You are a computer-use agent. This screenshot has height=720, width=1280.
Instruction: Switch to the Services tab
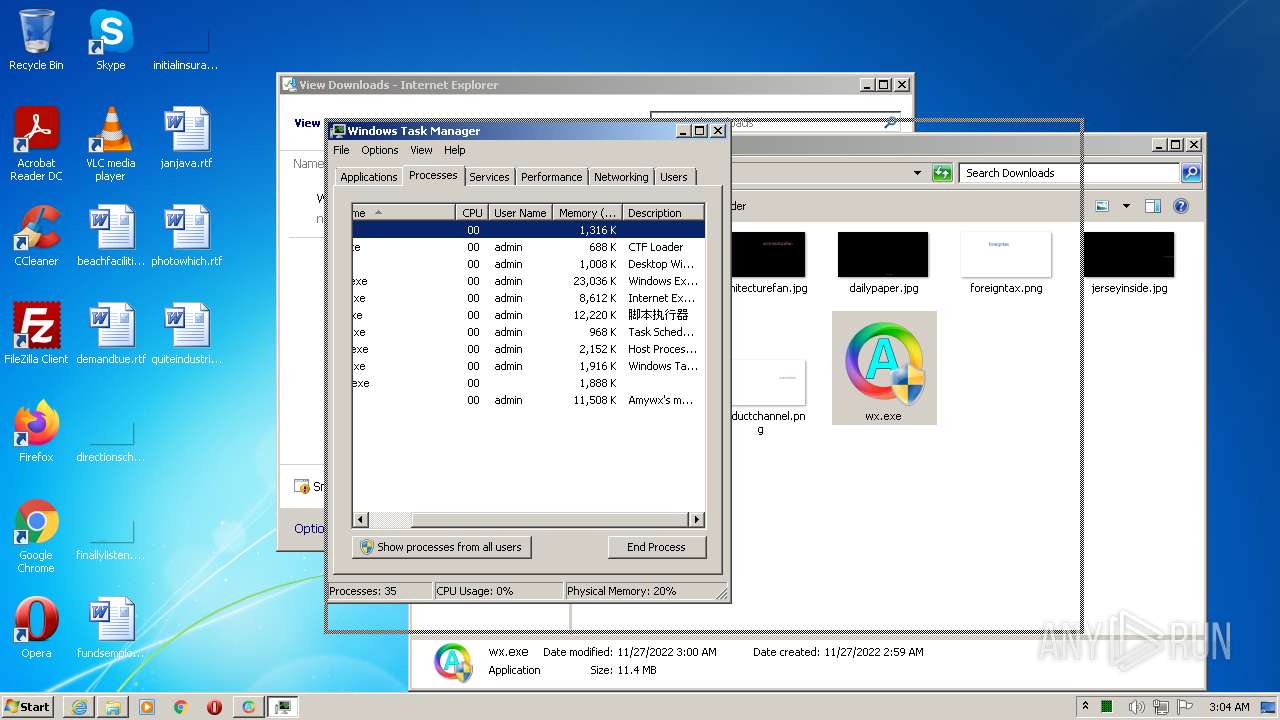(489, 177)
